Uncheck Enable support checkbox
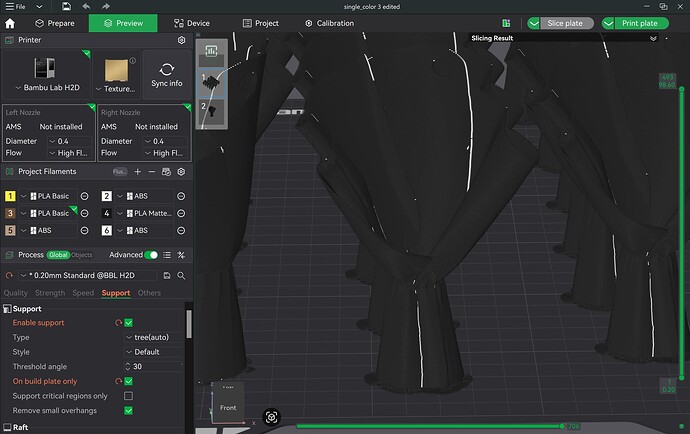The height and width of the screenshot is (434, 690). tap(128, 323)
